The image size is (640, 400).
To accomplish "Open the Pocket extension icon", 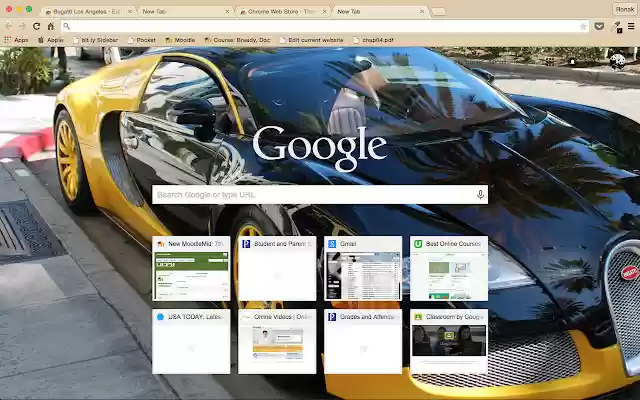I will pos(599,27).
